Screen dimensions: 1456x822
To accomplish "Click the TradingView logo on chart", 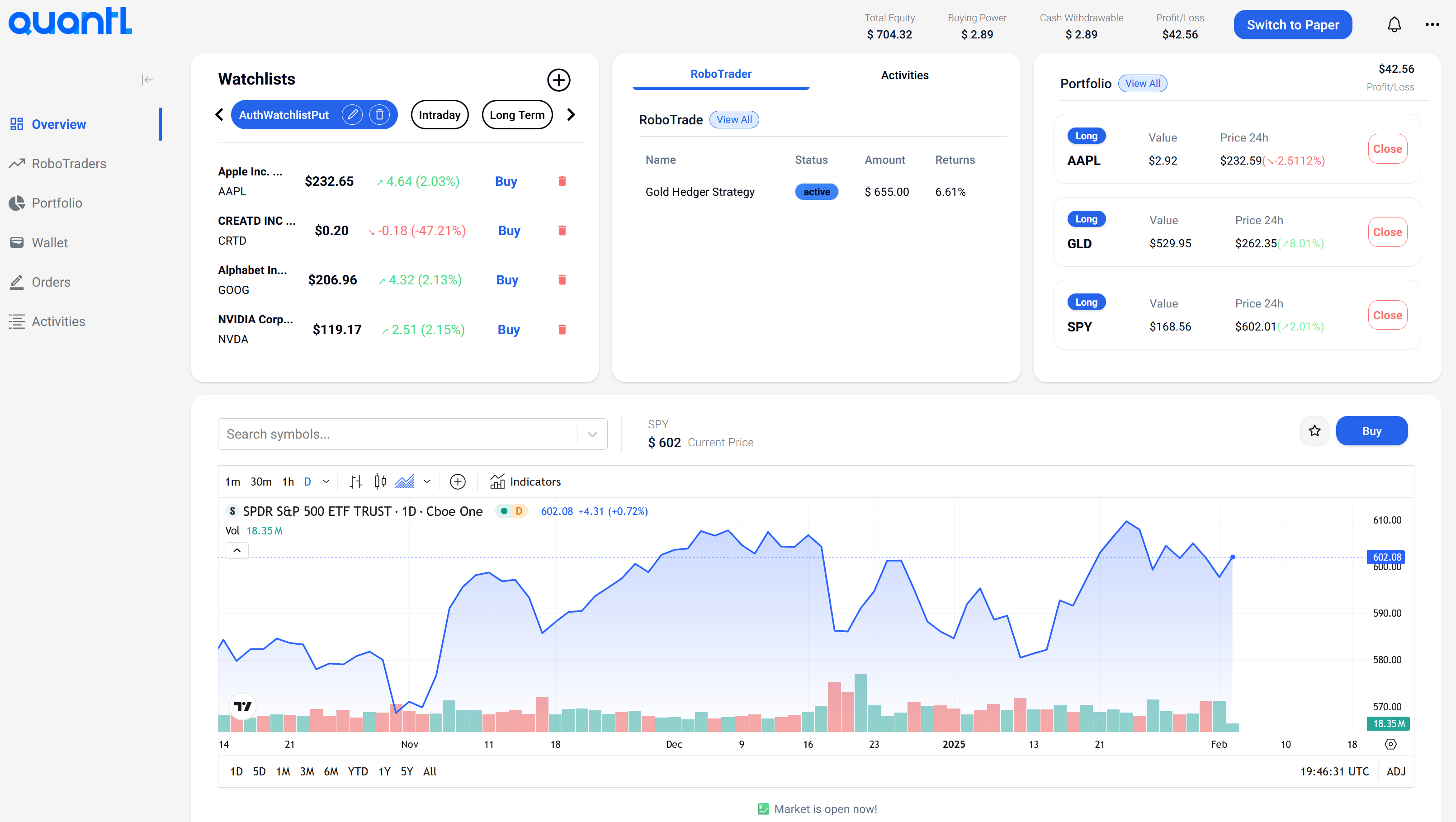I will click(243, 706).
